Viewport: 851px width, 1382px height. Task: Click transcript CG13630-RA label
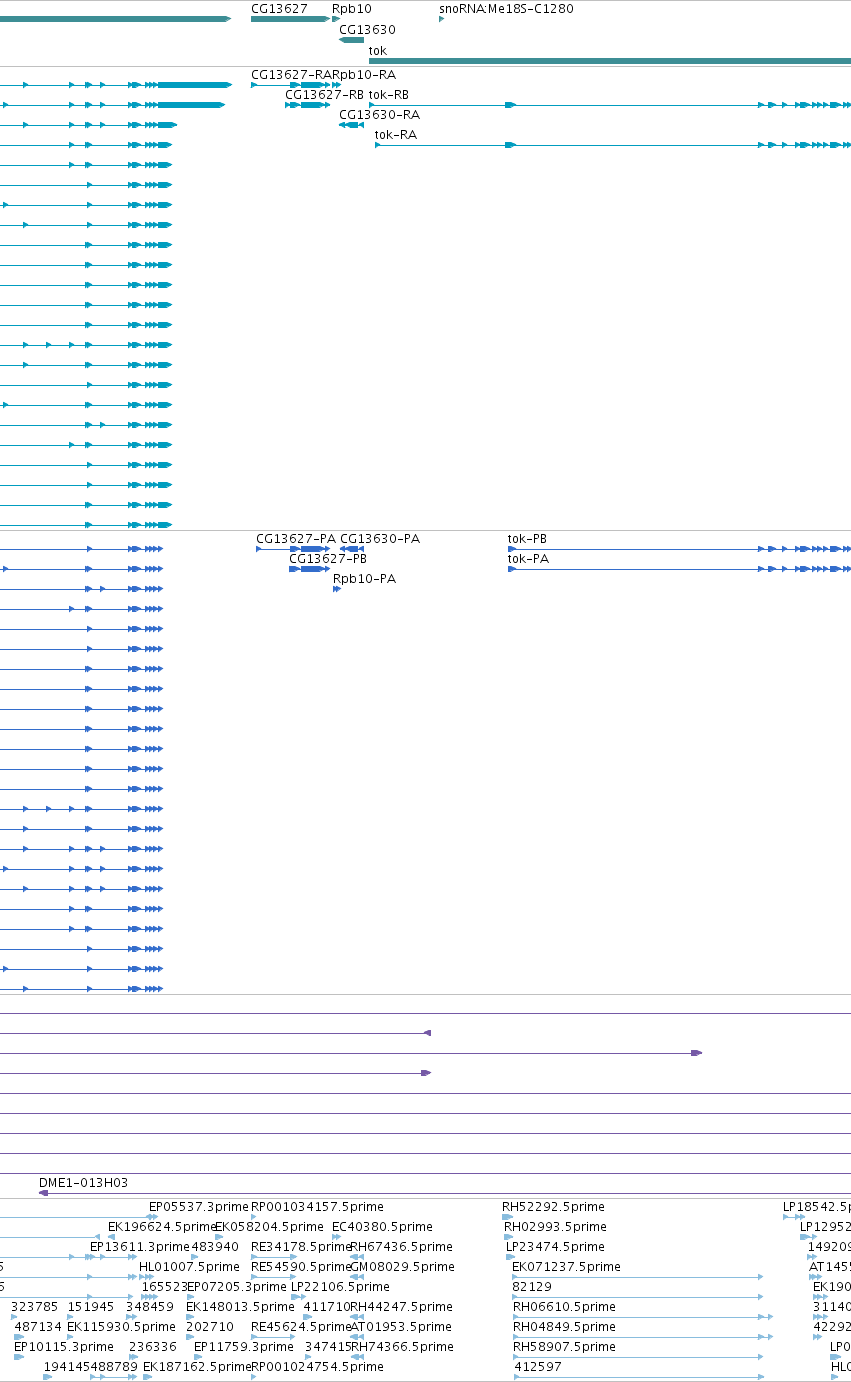(379, 114)
